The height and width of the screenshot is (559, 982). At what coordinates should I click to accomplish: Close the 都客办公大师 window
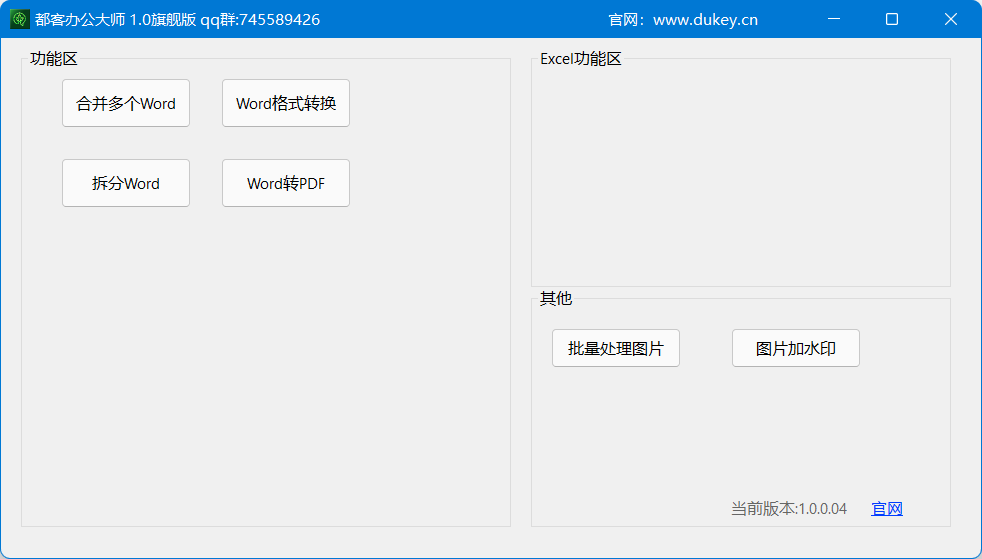951,19
